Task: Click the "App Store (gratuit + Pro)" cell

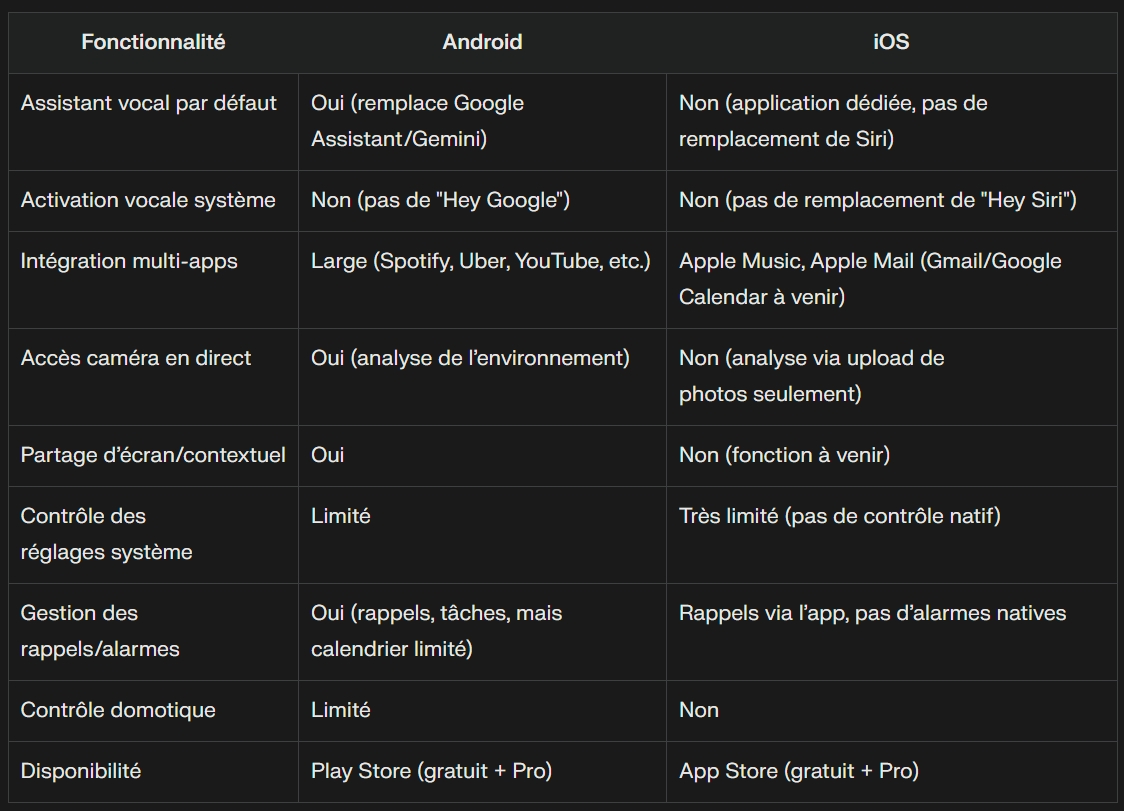Action: point(798,771)
